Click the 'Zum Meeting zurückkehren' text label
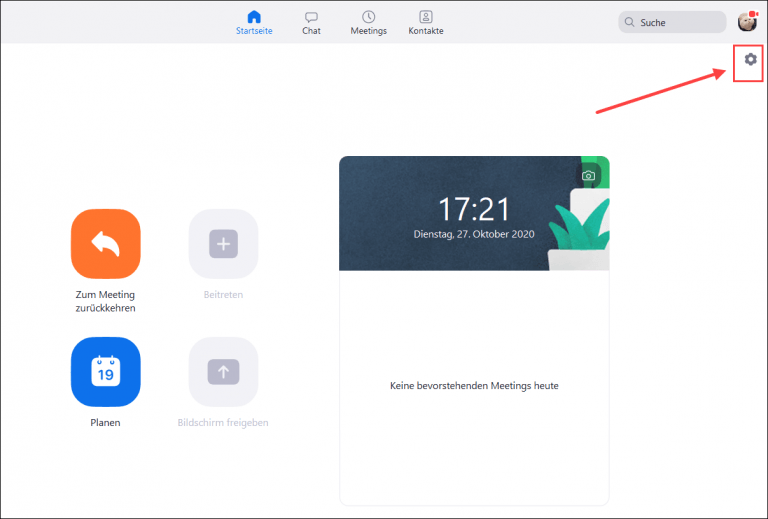 [x=106, y=301]
